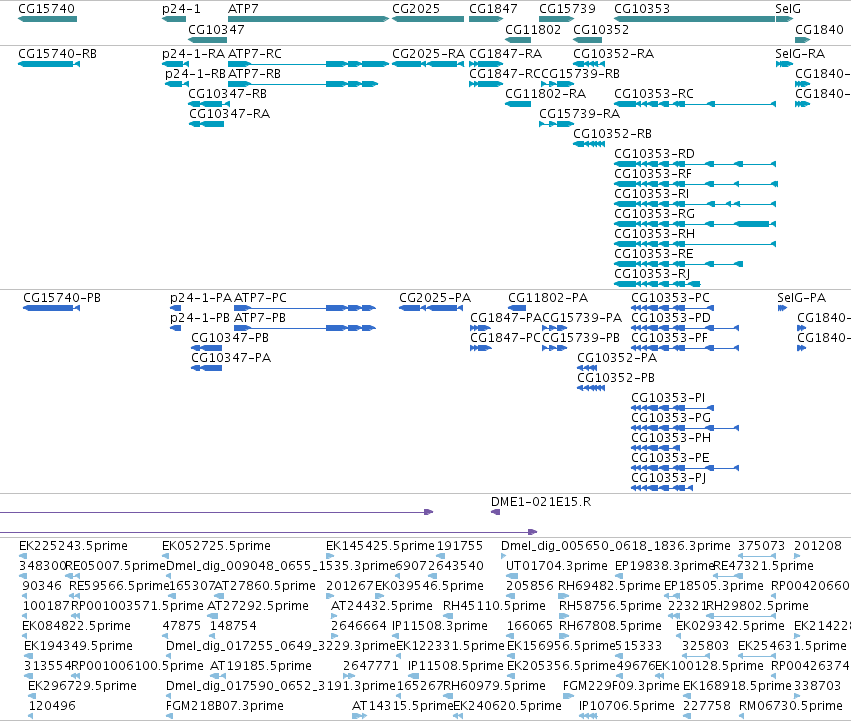Select transcript CG10352-RA
Screen dimensions: 851x721
(x=589, y=64)
